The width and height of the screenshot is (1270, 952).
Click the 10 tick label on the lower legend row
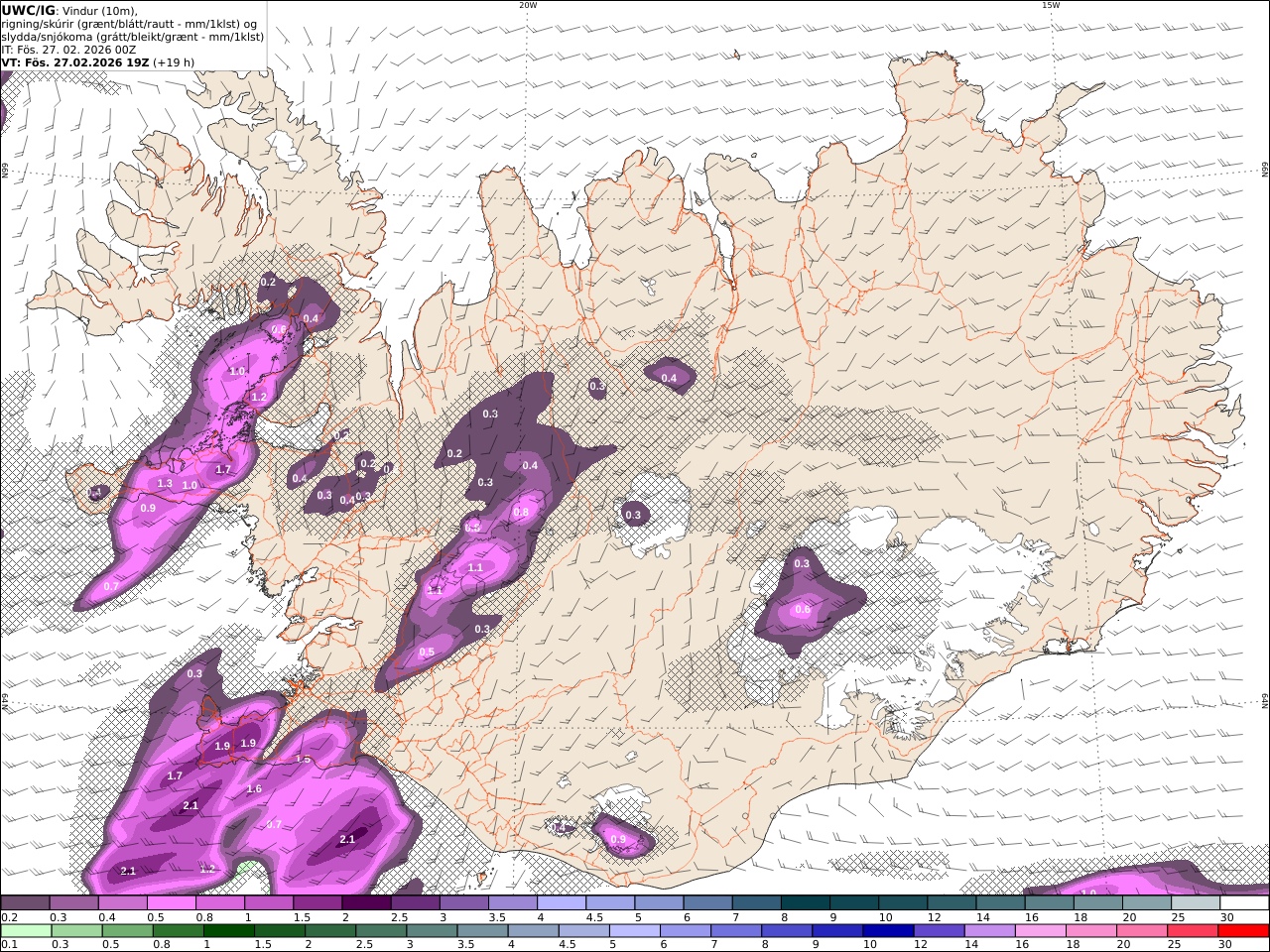coord(870,945)
